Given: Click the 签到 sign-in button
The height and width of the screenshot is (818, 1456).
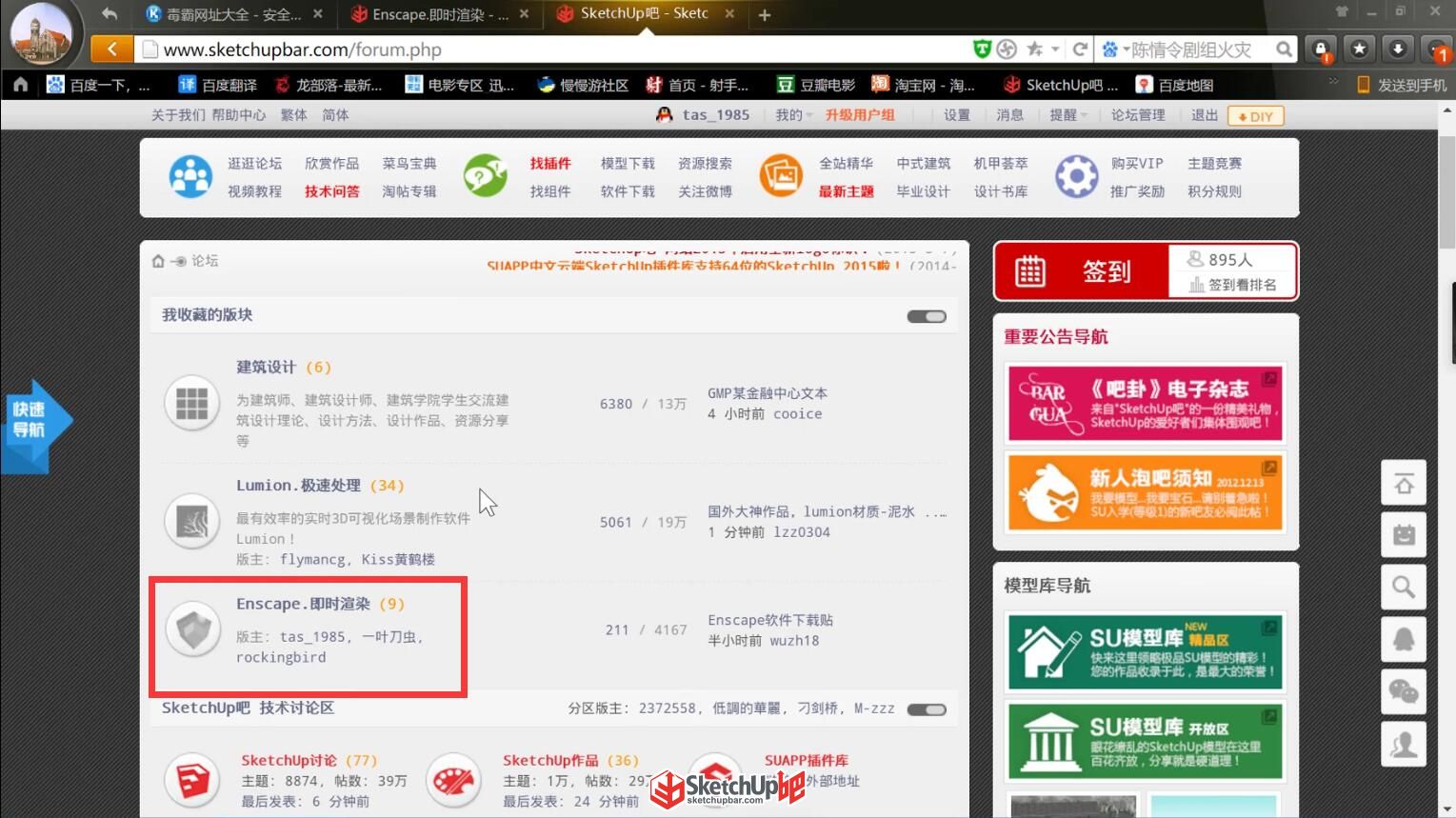Looking at the screenshot, I should (1082, 272).
